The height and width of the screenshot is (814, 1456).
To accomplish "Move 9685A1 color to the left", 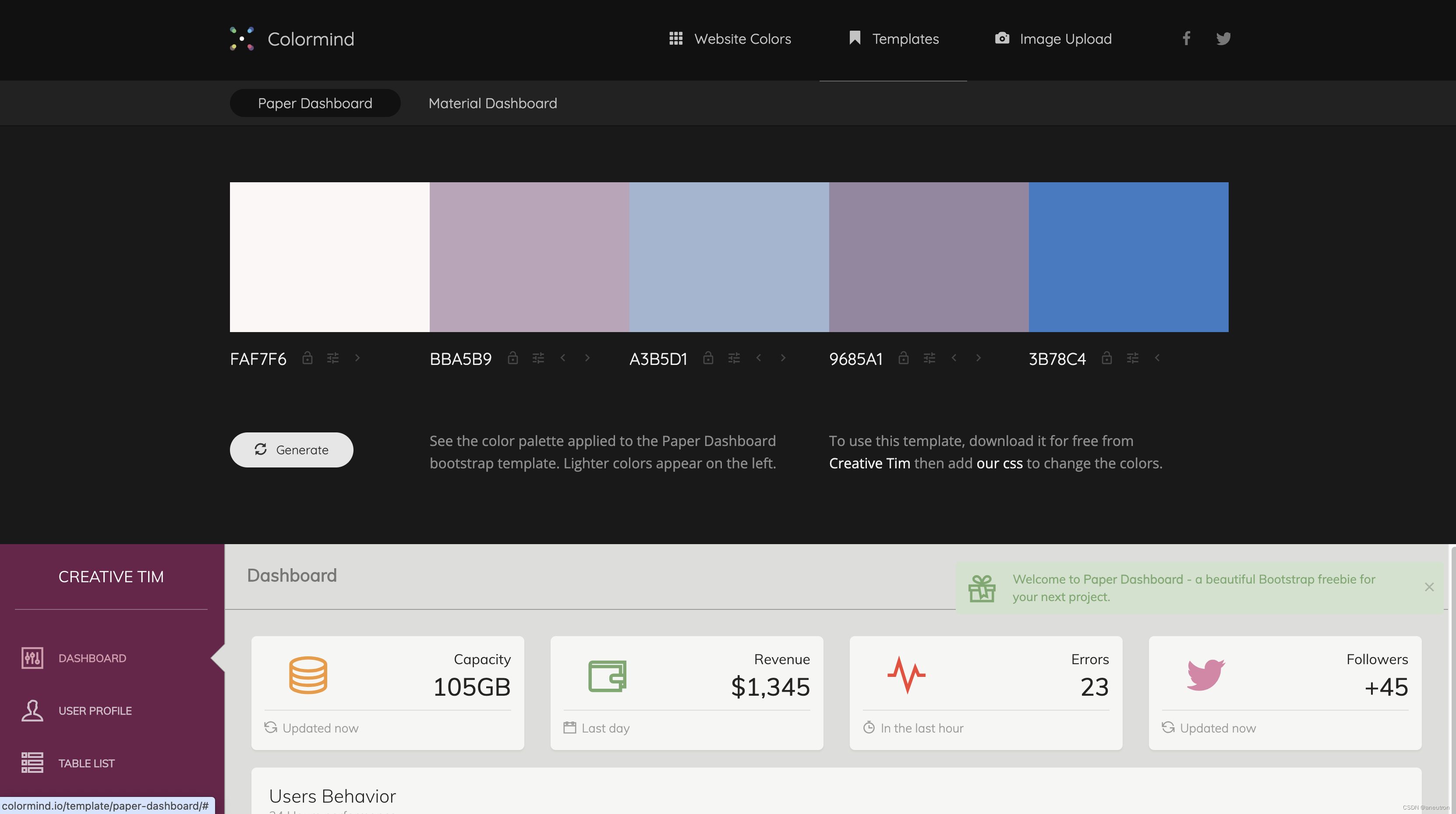I will coord(954,358).
